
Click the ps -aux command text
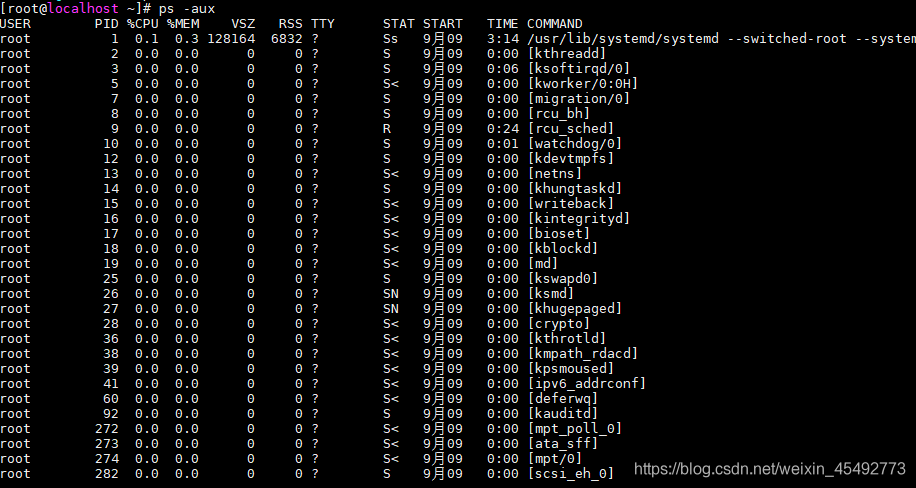tap(187, 9)
